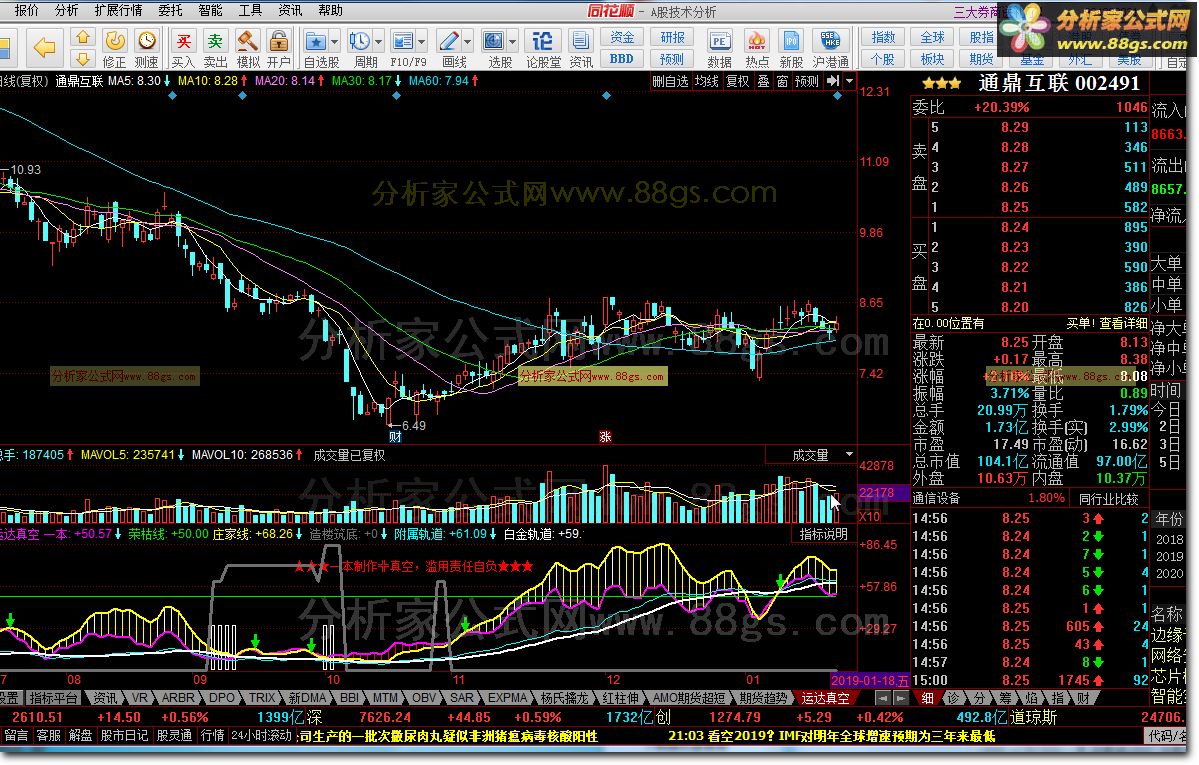Open the 沪港通 SSE-HKE globe icon
This screenshot has width=1199, height=765.
pyautogui.click(x=830, y=48)
